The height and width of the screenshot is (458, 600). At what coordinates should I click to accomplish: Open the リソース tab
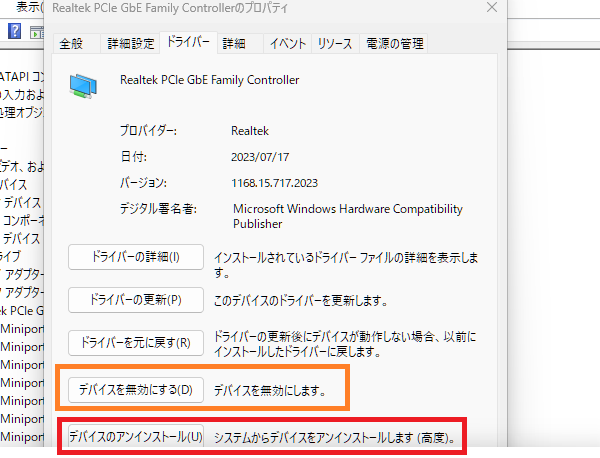335,44
